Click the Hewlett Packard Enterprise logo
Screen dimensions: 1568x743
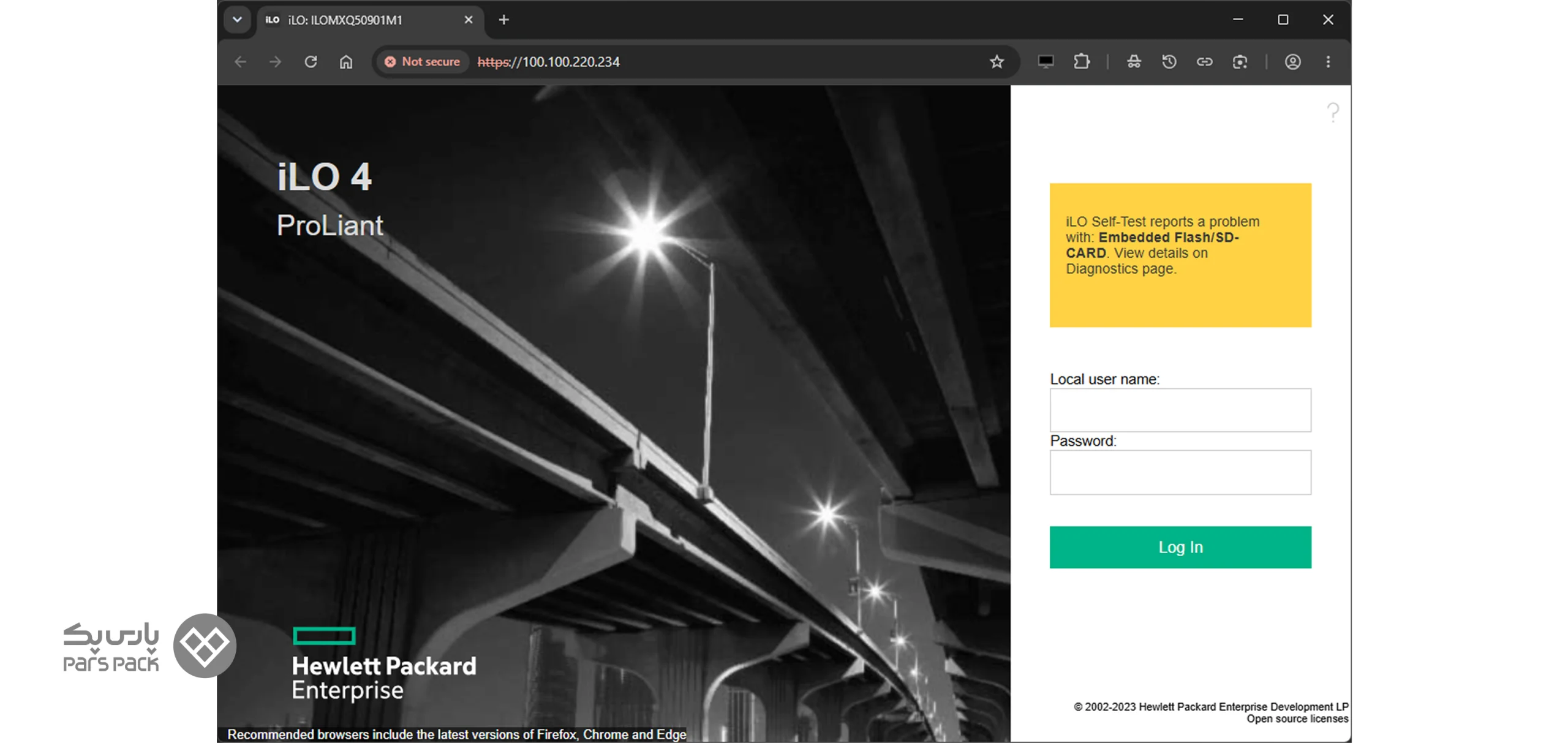coord(383,663)
